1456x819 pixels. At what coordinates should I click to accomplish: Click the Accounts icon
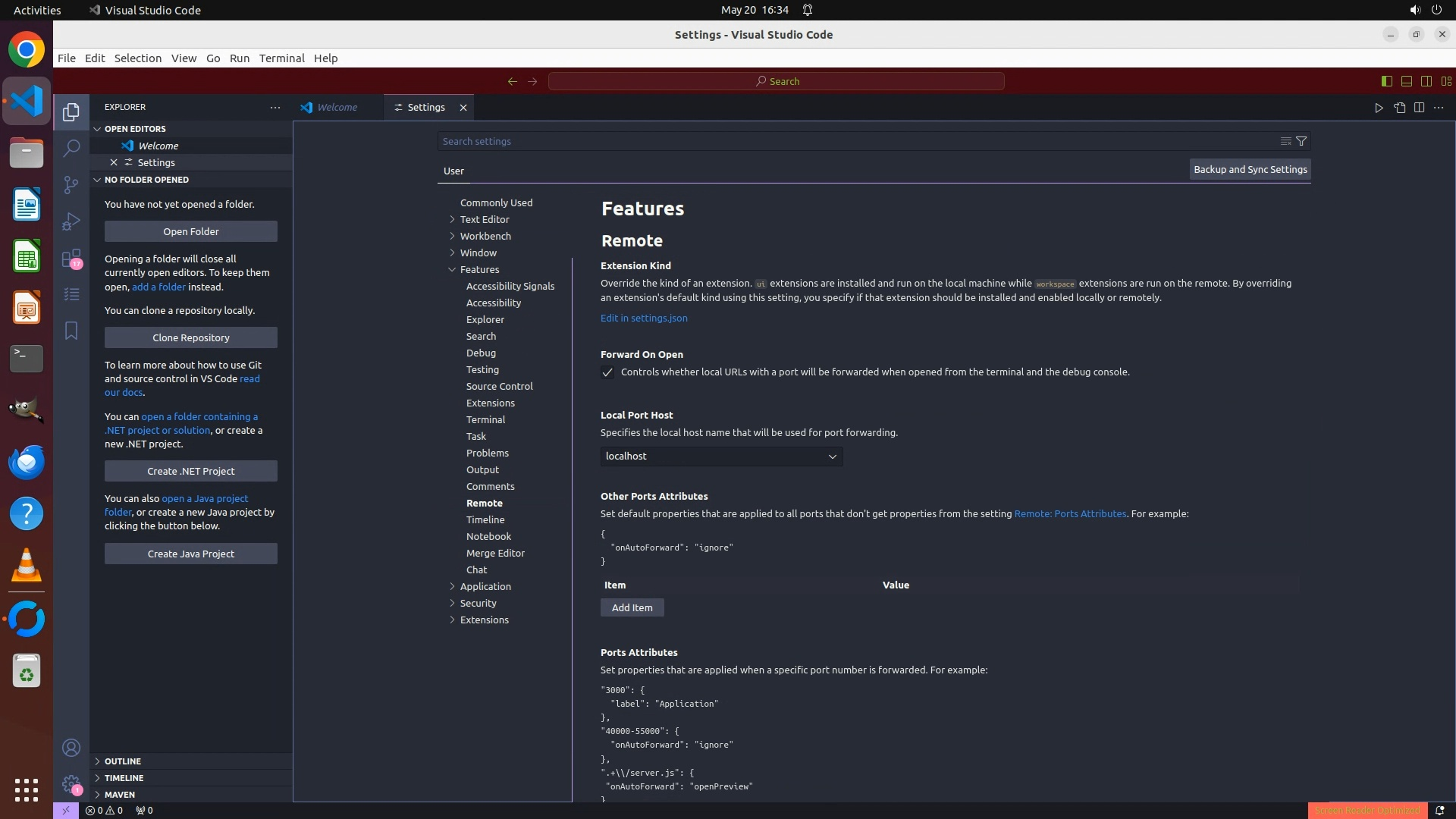(71, 748)
